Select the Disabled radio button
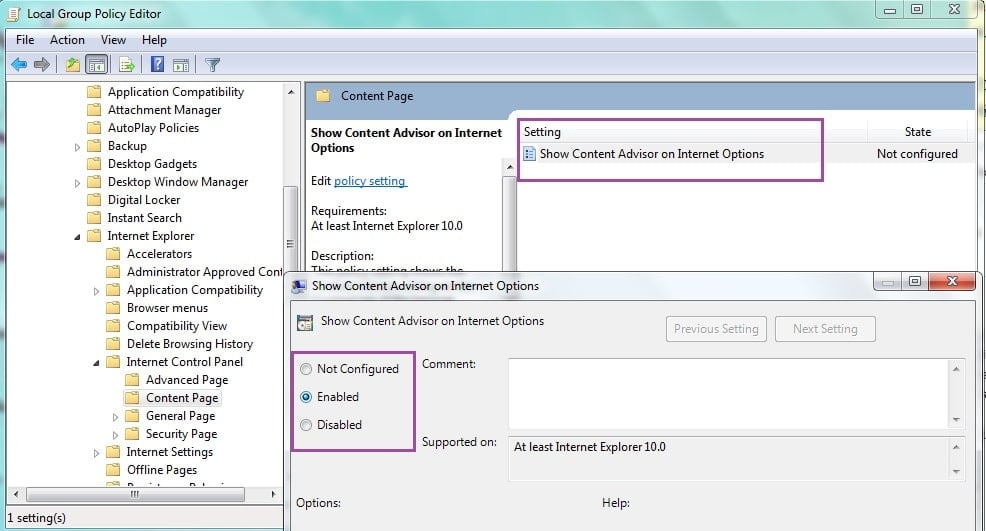Screen dimensions: 986x531 click(306, 425)
